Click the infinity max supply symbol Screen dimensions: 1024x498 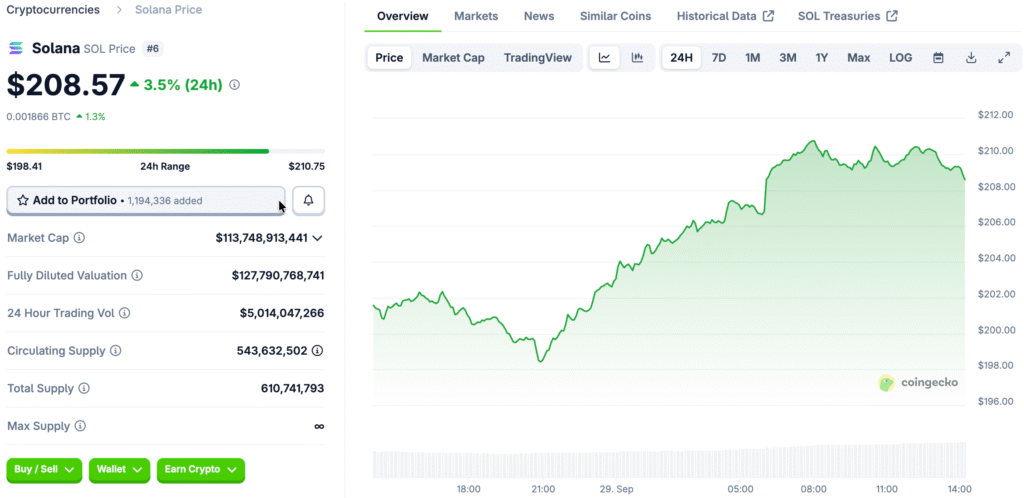click(319, 426)
